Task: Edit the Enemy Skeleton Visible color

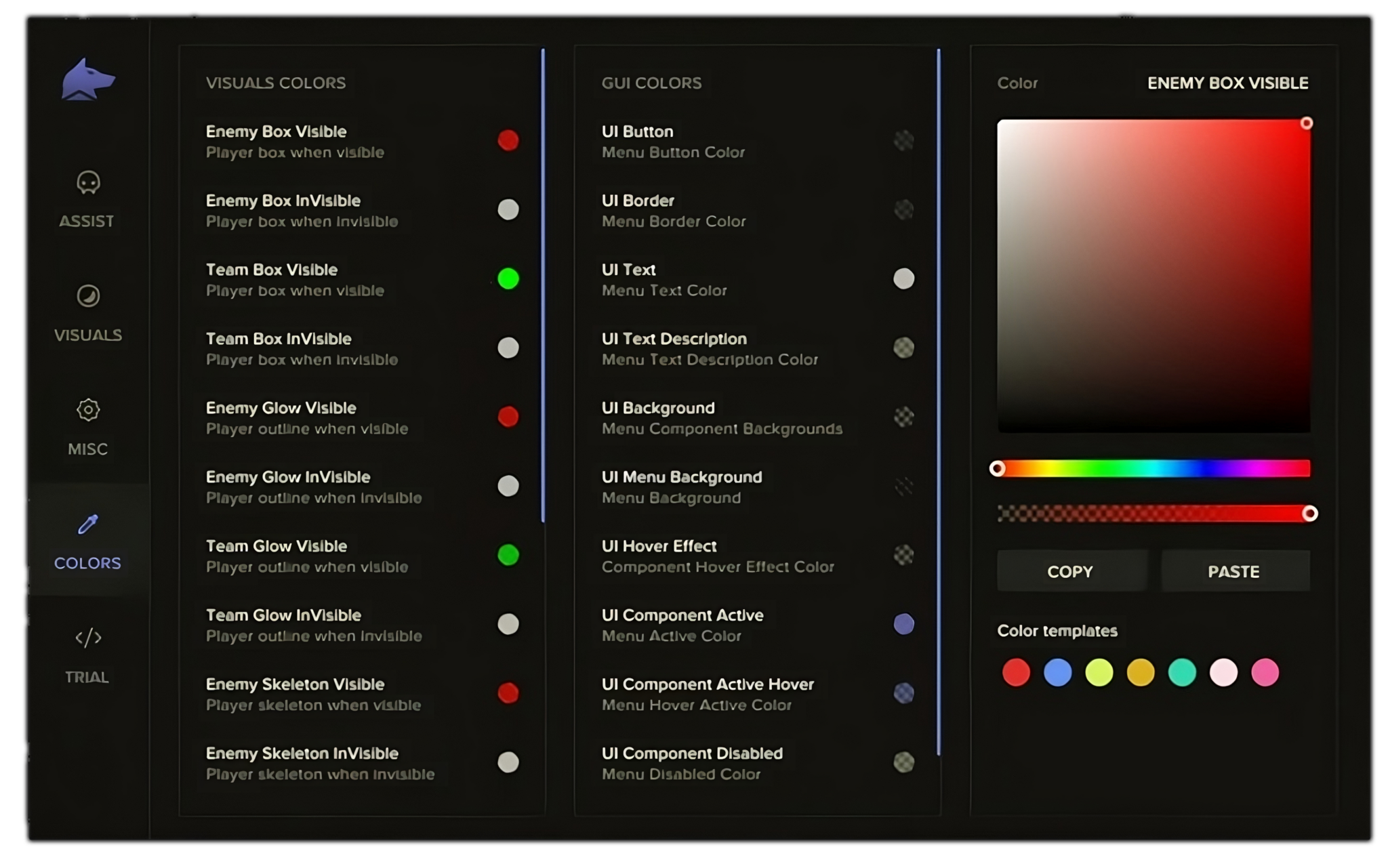Action: pyautogui.click(x=508, y=693)
